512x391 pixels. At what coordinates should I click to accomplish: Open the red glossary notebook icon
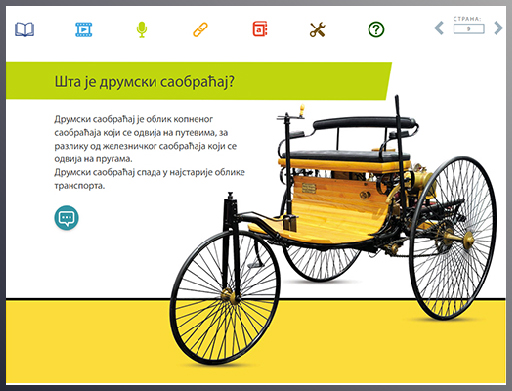260,29
